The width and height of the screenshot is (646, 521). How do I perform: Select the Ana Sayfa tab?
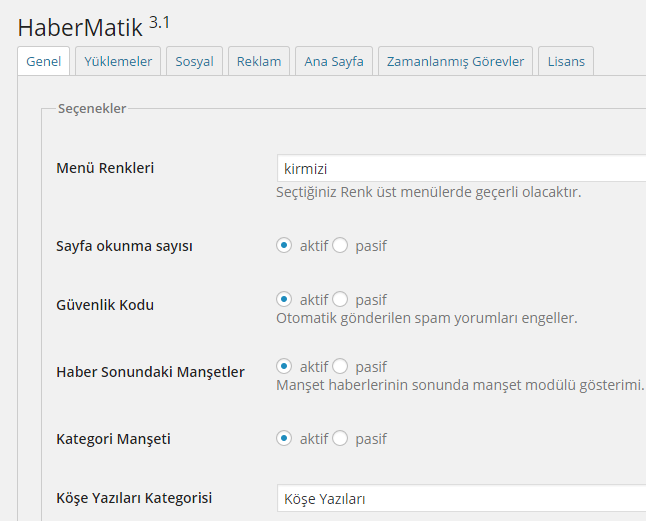pos(334,61)
